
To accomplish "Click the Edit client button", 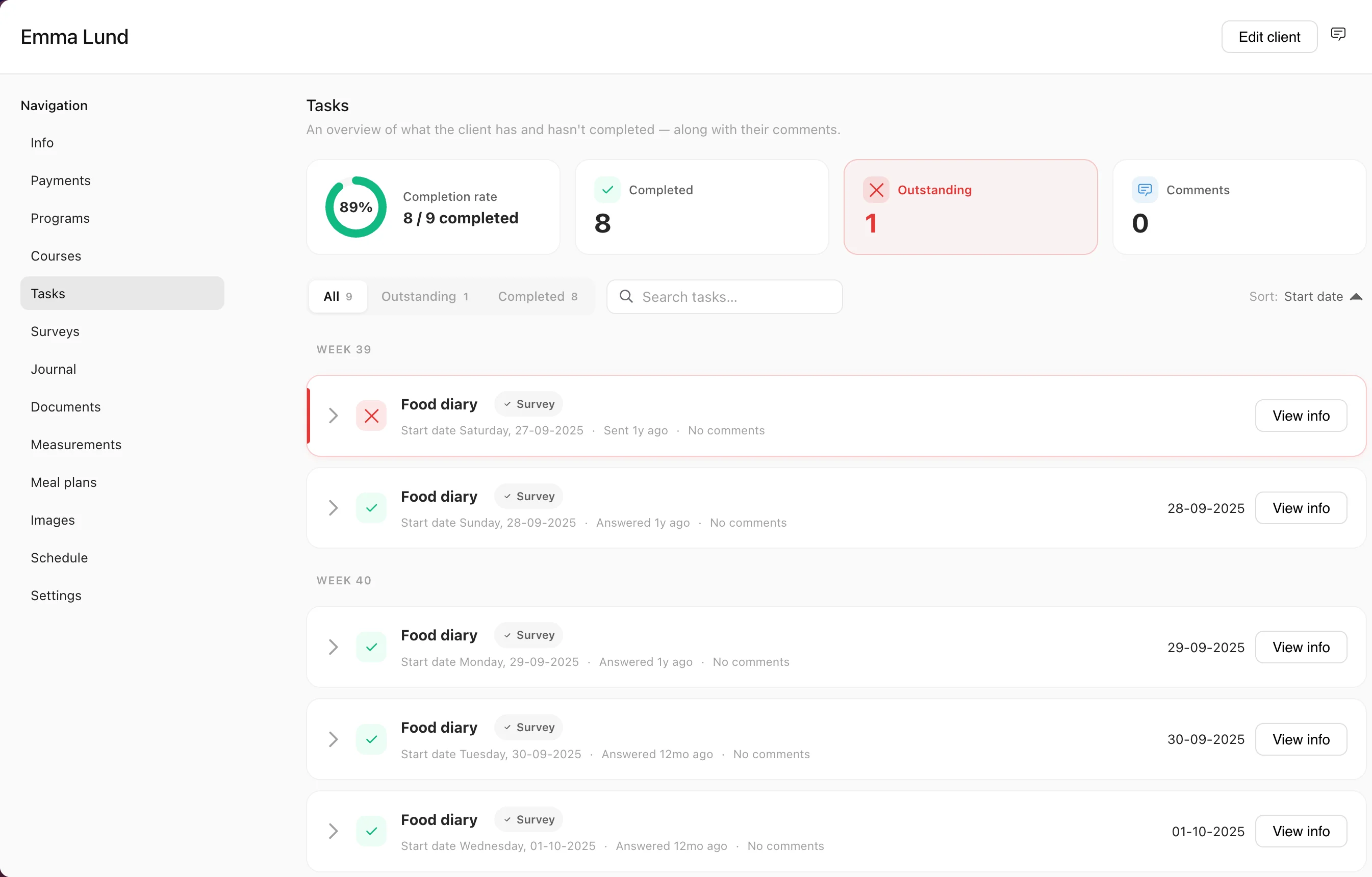I will [x=1269, y=37].
